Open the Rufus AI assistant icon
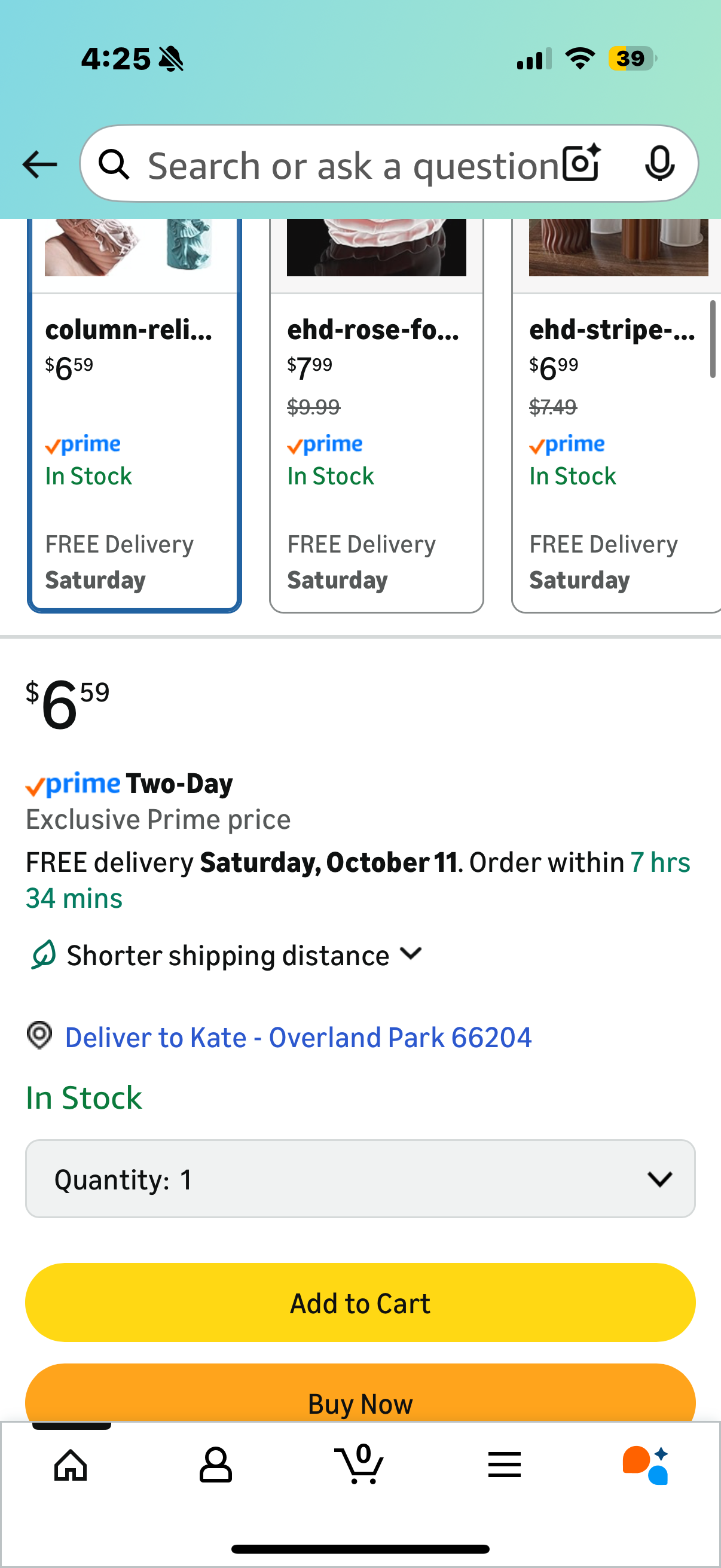This screenshot has width=721, height=1568. point(646,1465)
